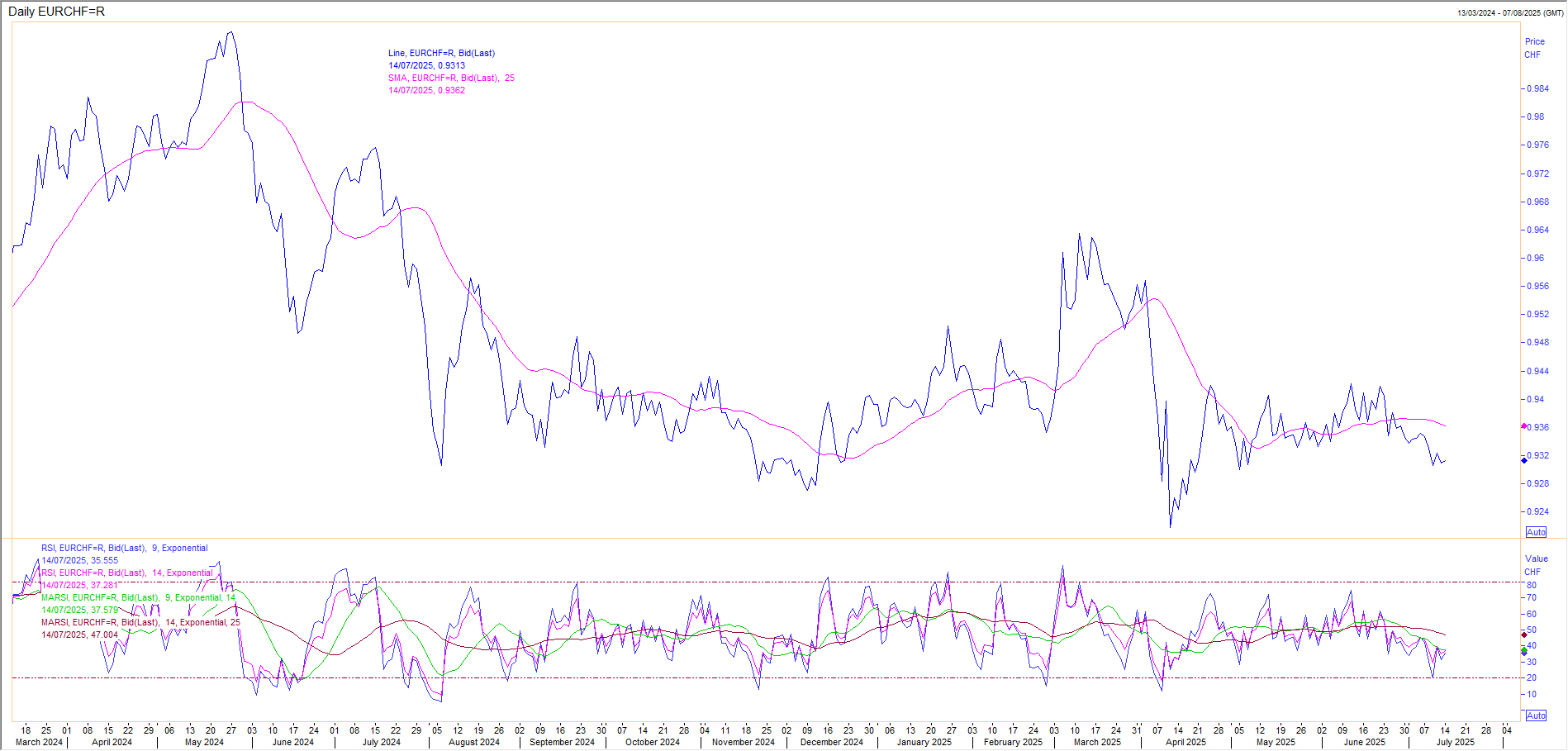
Task: Click the 0.96 level on the price scale
Action: (1535, 258)
